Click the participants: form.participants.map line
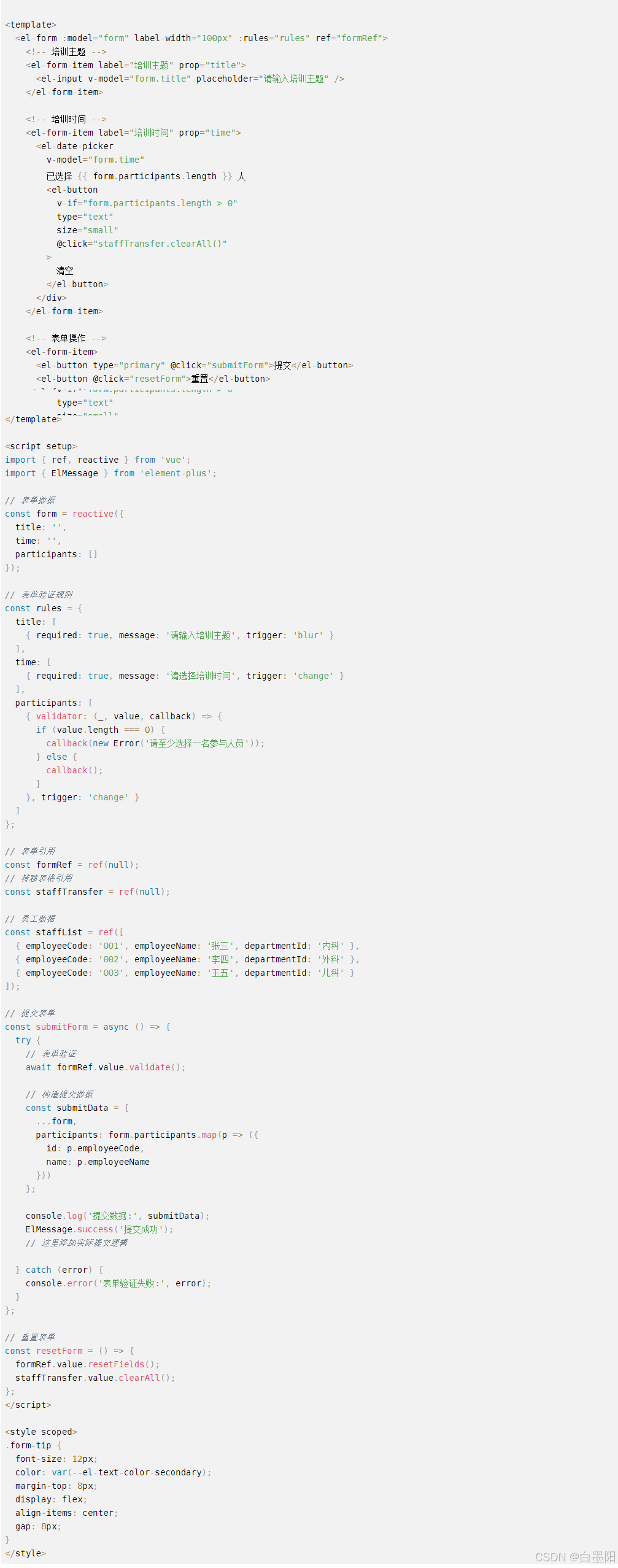The width and height of the screenshot is (618, 1568). click(147, 1135)
